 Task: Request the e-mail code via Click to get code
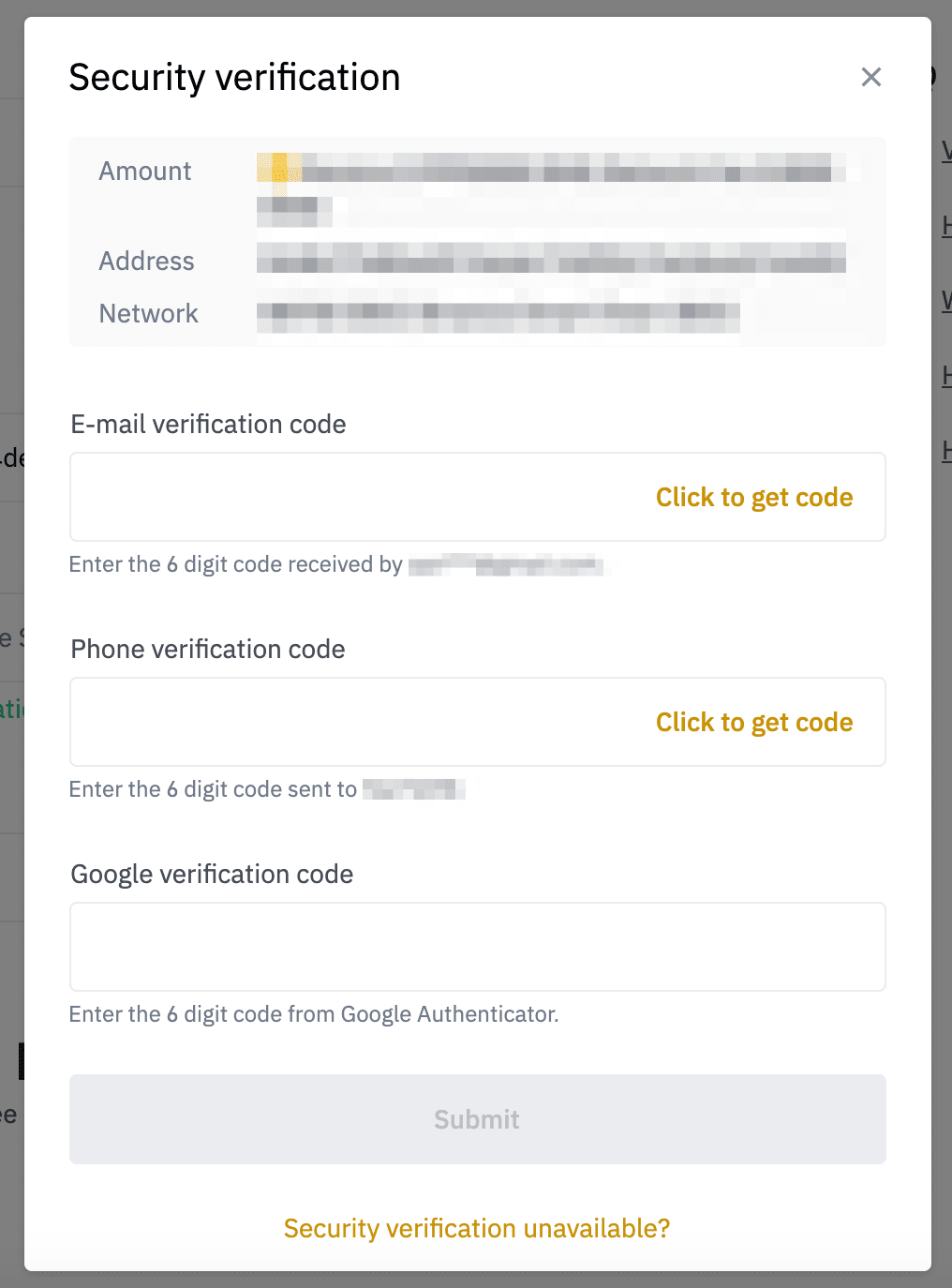(x=754, y=497)
